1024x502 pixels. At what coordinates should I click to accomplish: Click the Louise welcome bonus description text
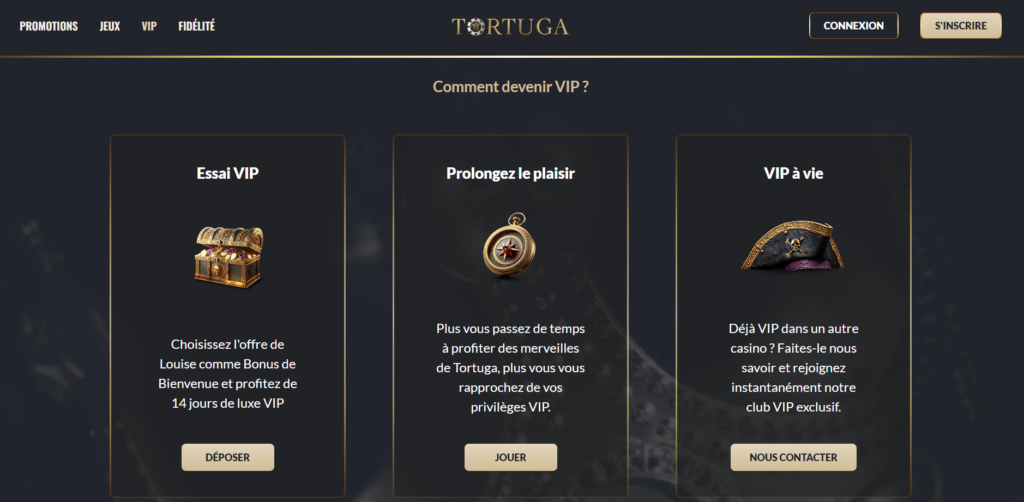(x=228, y=374)
